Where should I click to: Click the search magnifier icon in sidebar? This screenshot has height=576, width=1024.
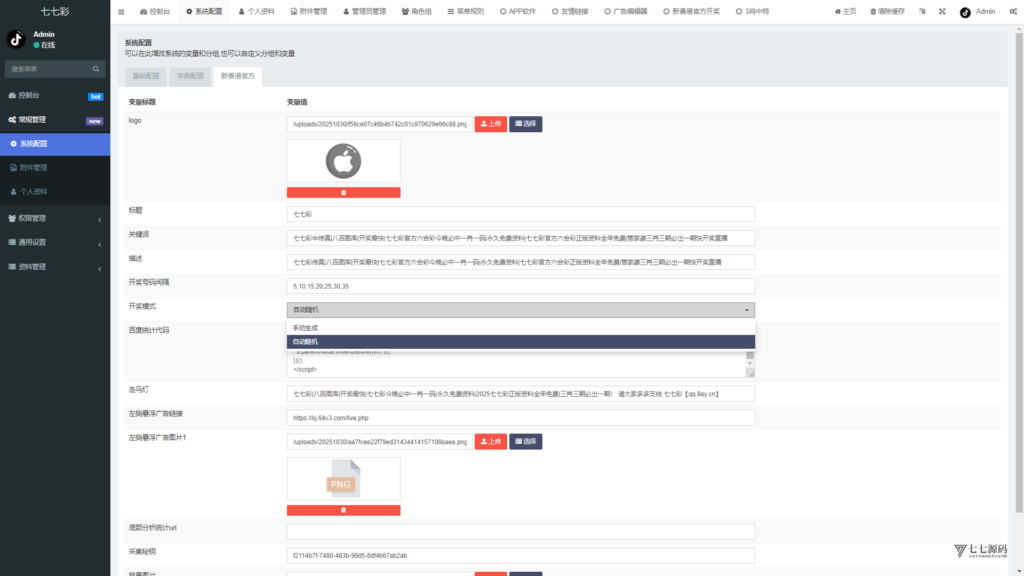[x=97, y=69]
